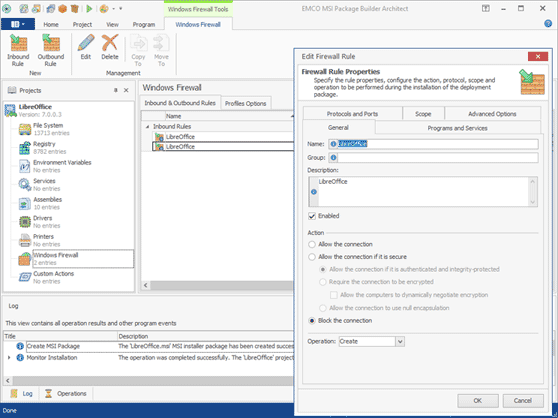Expand the Monitor Installation log entry

pos(9,358)
